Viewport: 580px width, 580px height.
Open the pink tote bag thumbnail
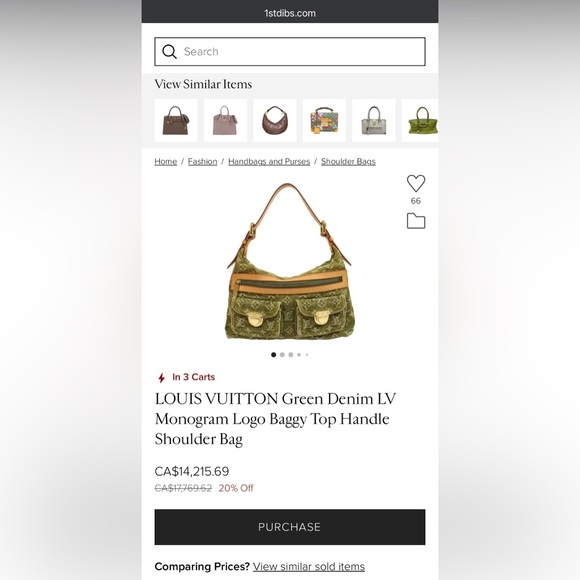pos(225,120)
